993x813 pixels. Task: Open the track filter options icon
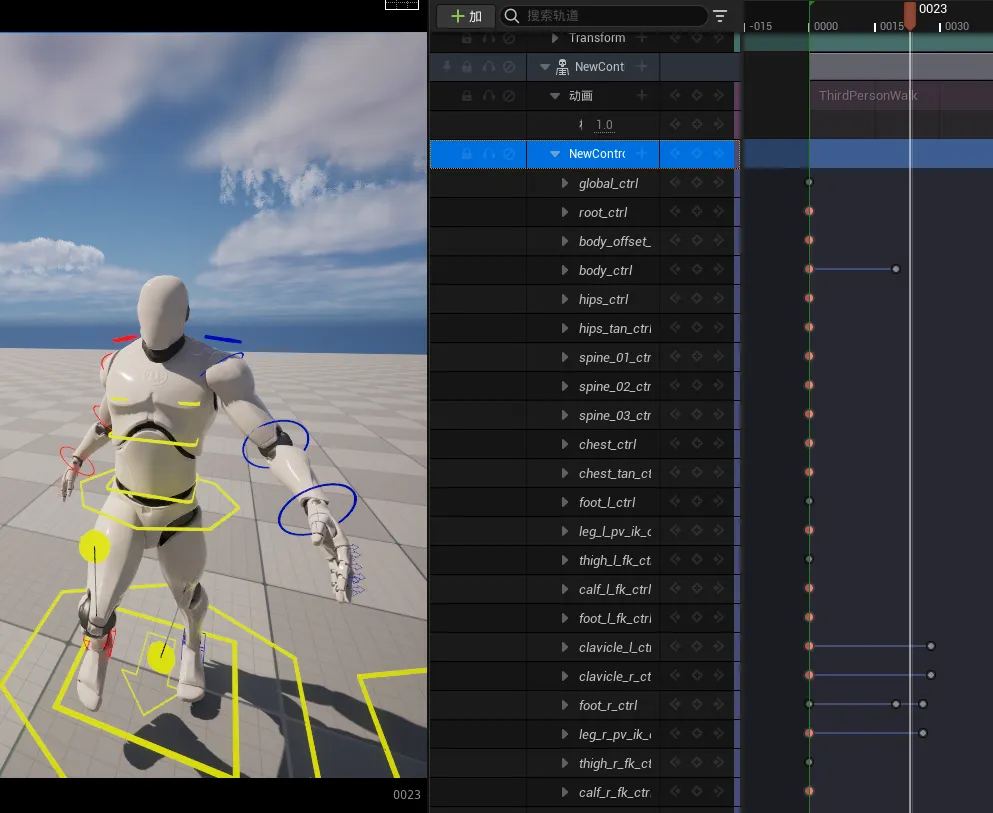coord(720,16)
